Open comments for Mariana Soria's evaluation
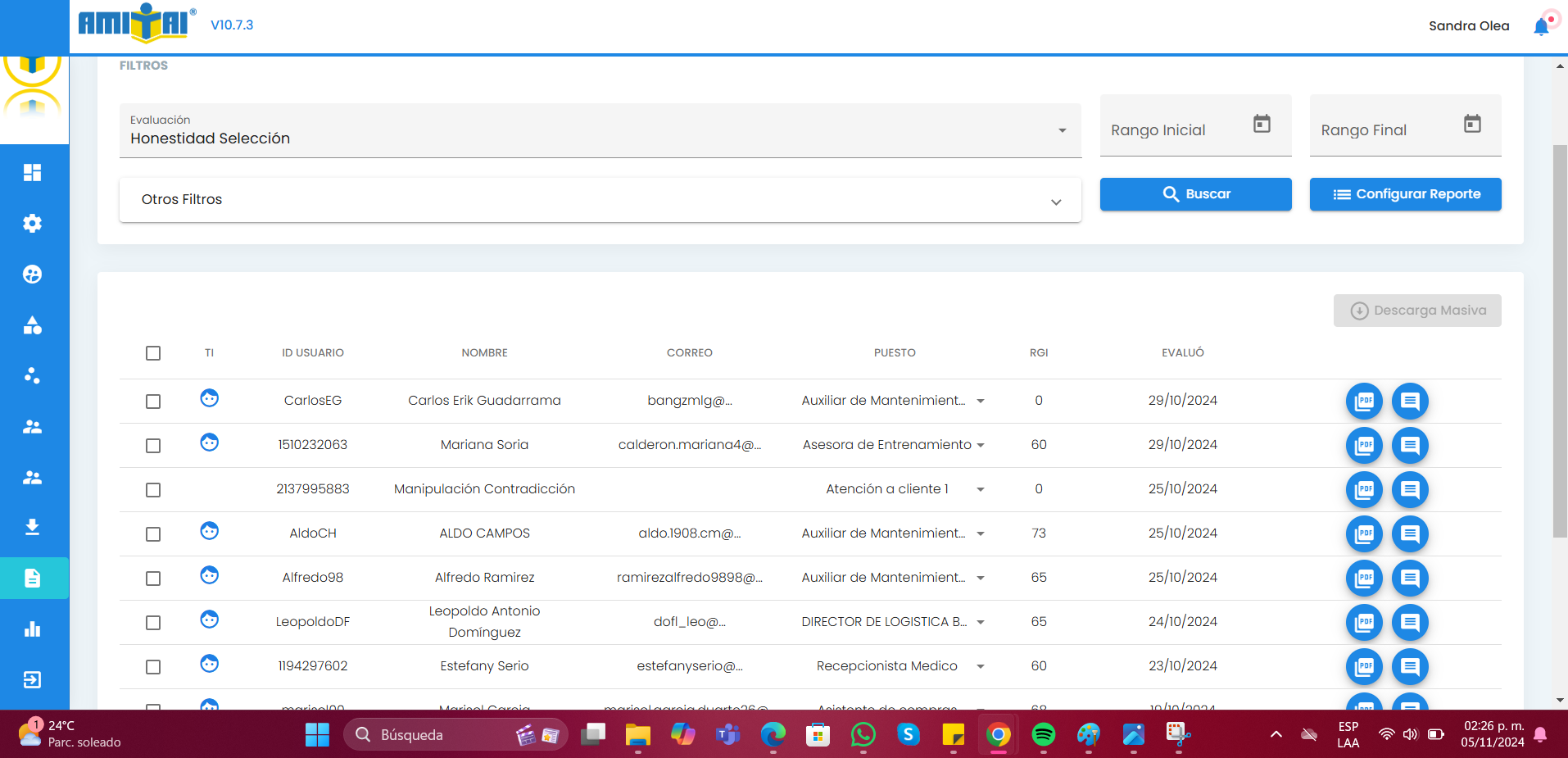Viewport: 1568px width, 758px height. [1410, 446]
